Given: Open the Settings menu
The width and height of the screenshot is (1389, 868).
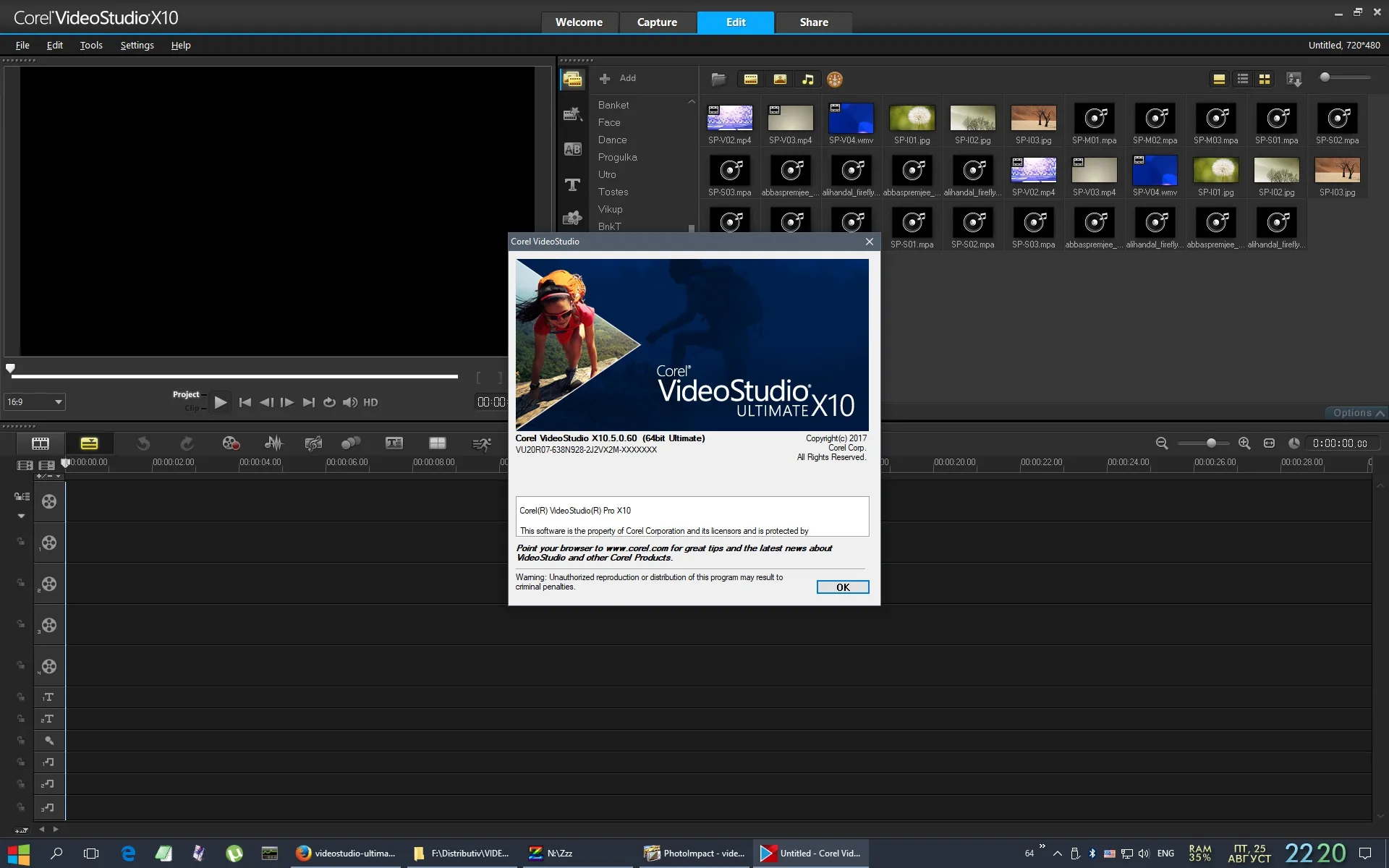Looking at the screenshot, I should (x=137, y=45).
